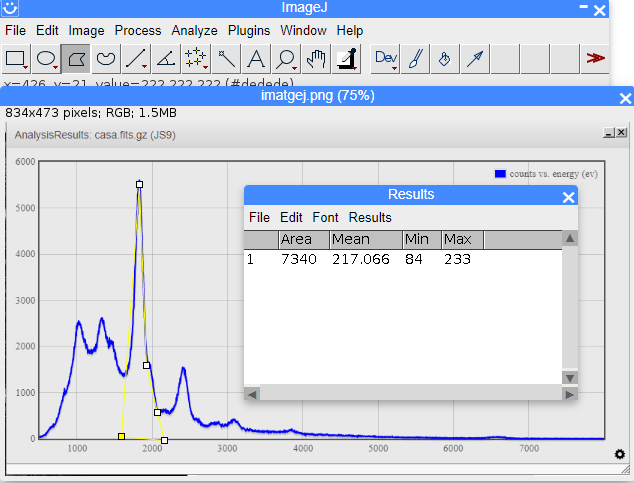Click the Mean column header
The image size is (634, 483).
point(351,240)
